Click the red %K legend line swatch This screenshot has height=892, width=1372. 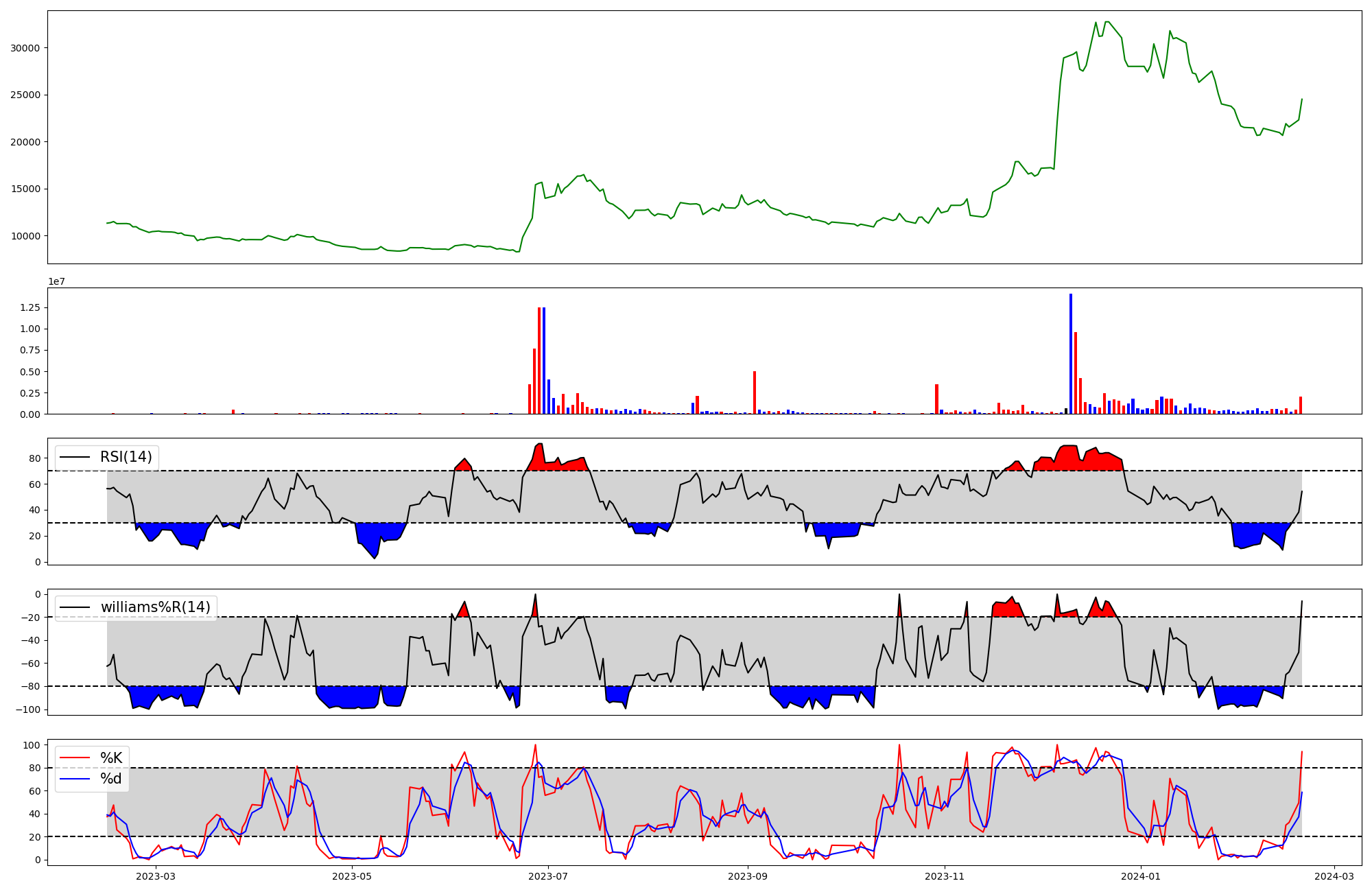pos(75,758)
